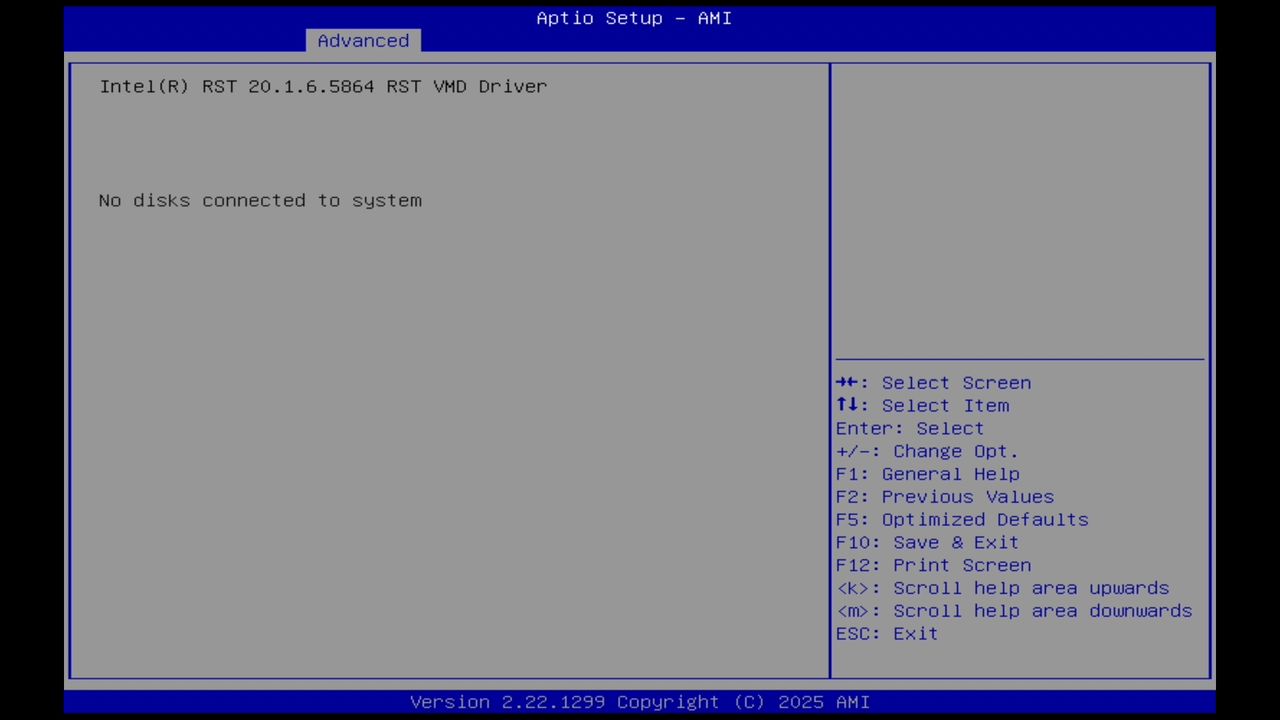The width and height of the screenshot is (1280, 720).
Task: Click the Intel RST VMD Driver title
Action: (x=322, y=86)
